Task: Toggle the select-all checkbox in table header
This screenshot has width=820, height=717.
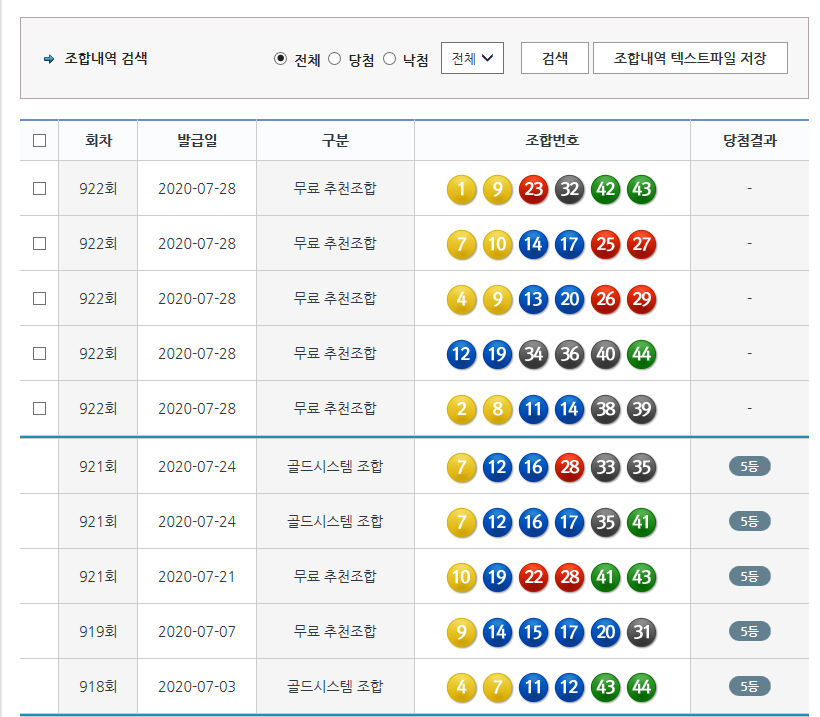Action: tap(40, 141)
